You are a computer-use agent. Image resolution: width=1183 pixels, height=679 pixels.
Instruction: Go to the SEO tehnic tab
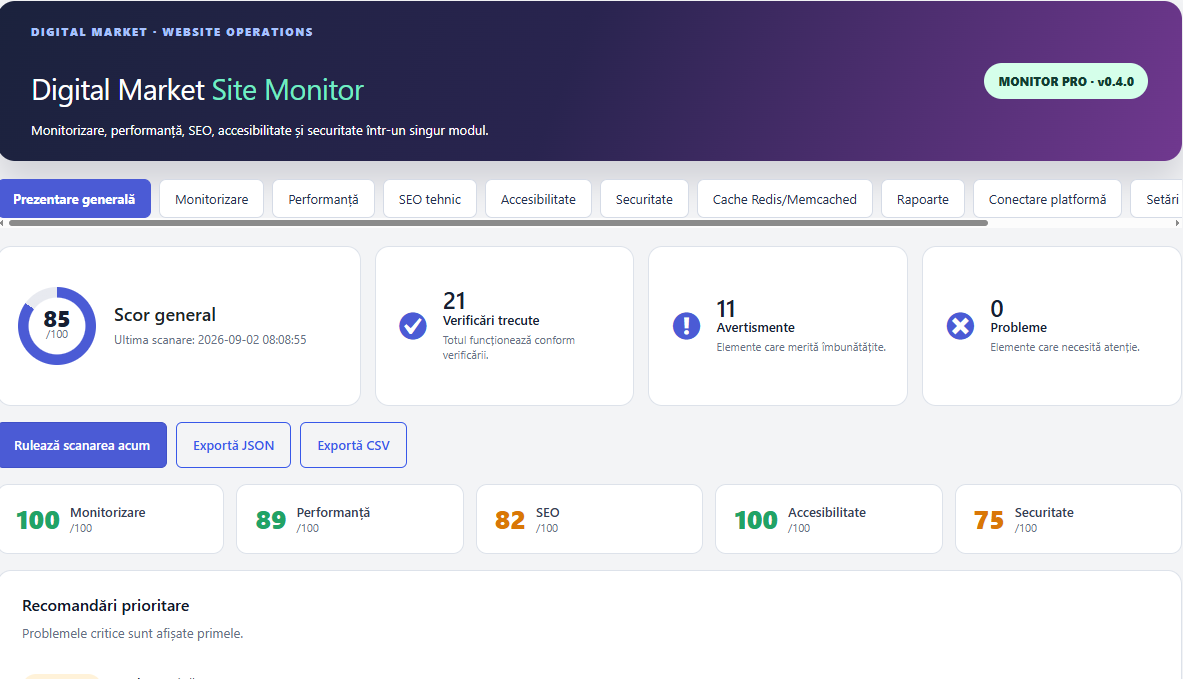430,199
